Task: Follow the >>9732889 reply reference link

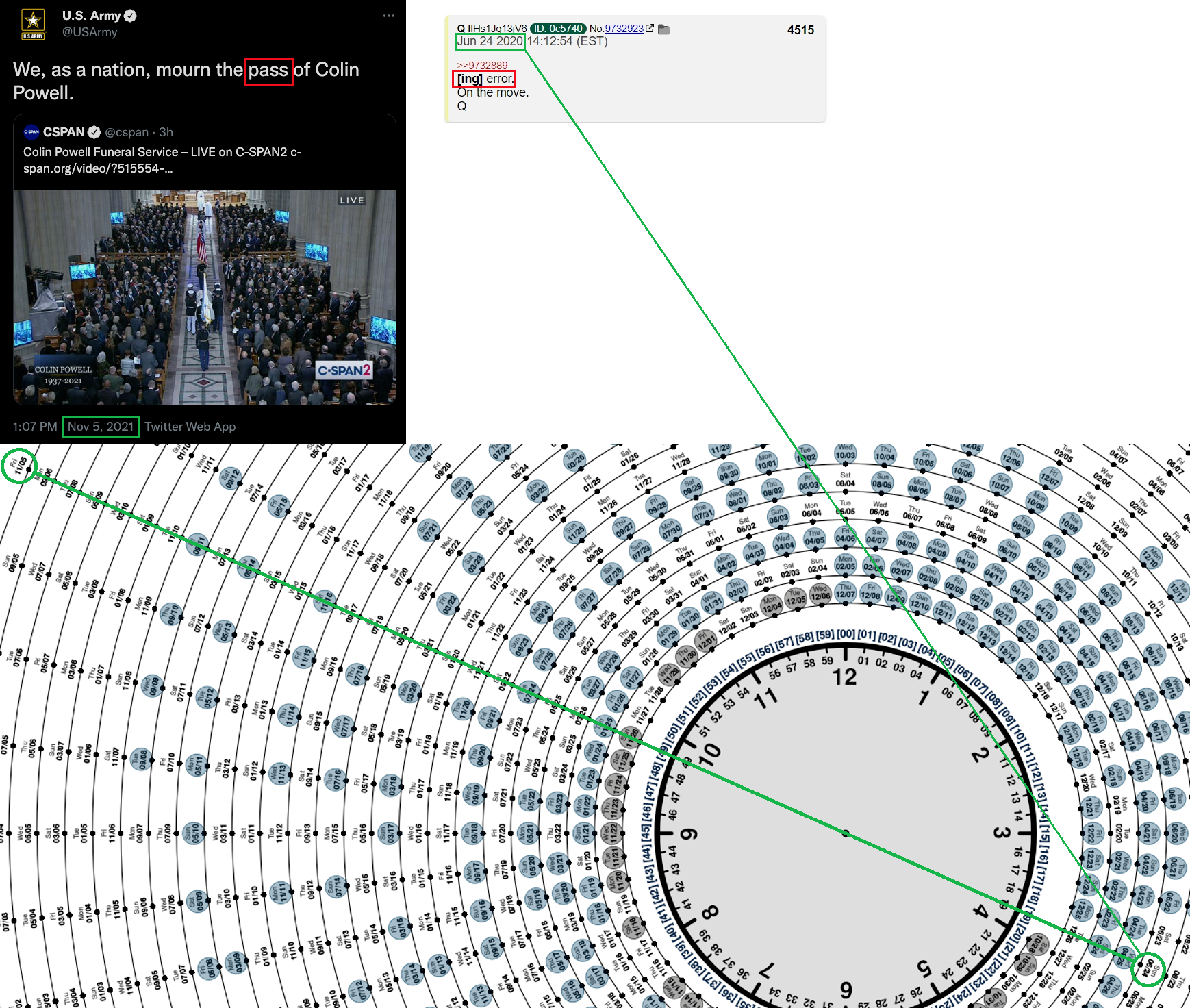Action: [483, 65]
